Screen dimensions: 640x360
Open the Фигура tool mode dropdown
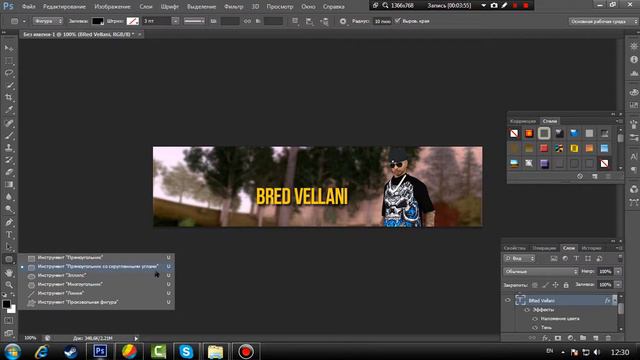point(47,21)
